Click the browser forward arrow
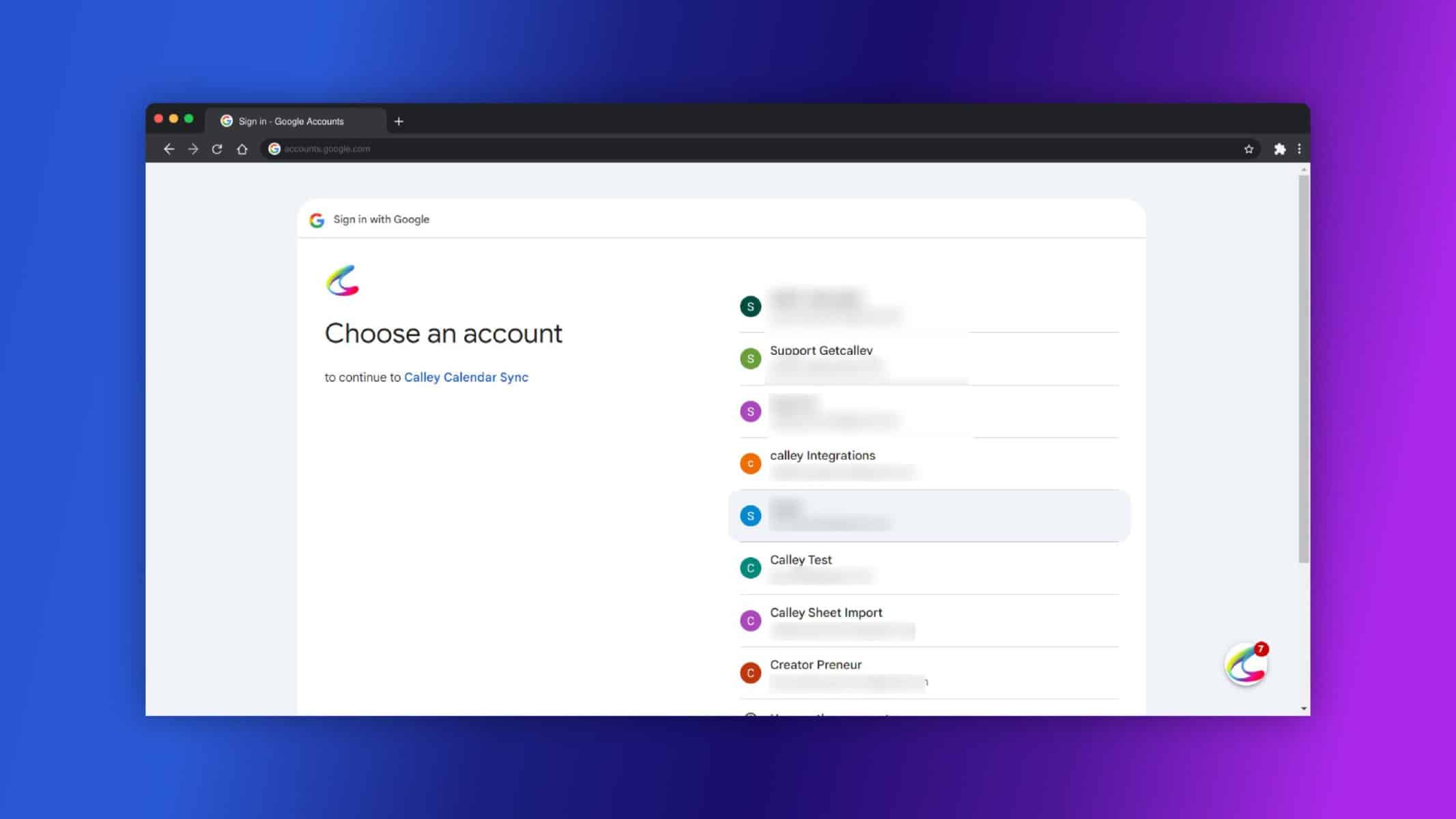The width and height of the screenshot is (1456, 819). (193, 149)
